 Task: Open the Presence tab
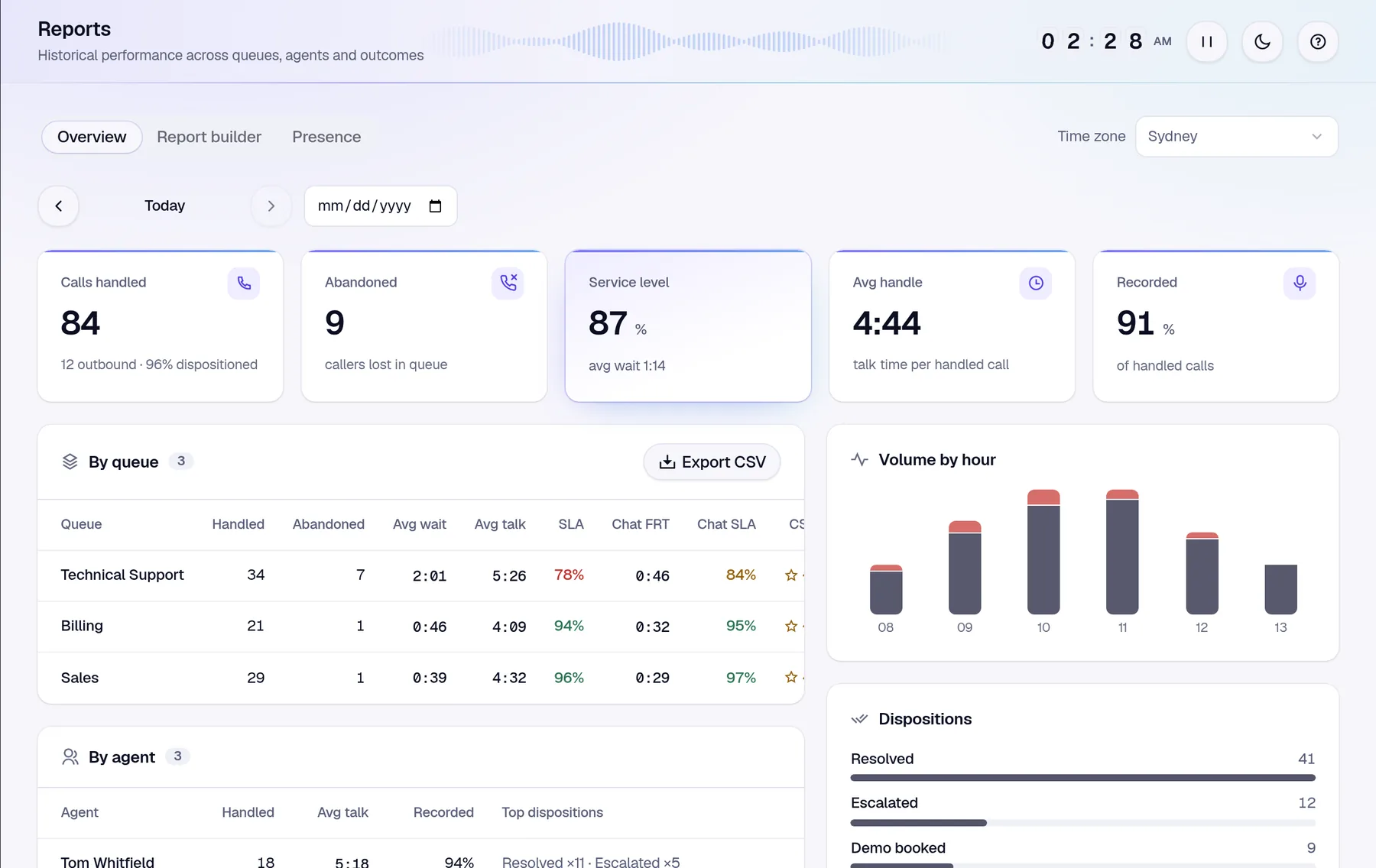pos(326,137)
